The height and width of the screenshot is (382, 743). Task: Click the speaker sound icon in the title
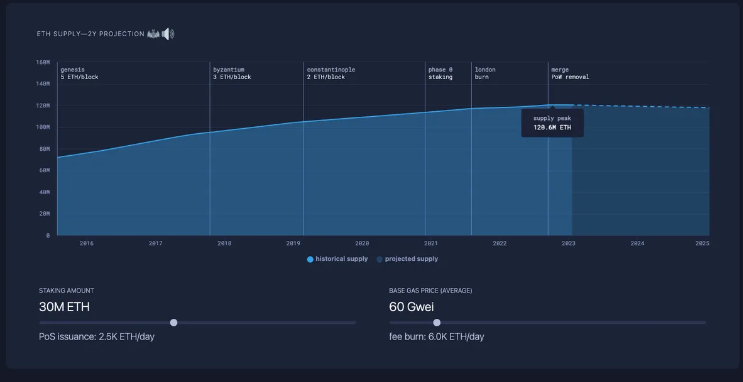click(168, 34)
